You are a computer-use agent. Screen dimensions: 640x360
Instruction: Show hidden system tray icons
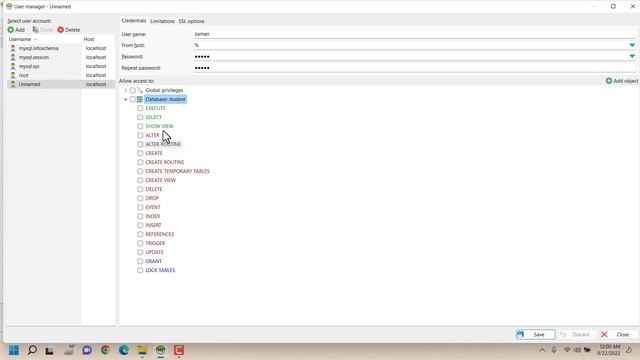(542, 350)
